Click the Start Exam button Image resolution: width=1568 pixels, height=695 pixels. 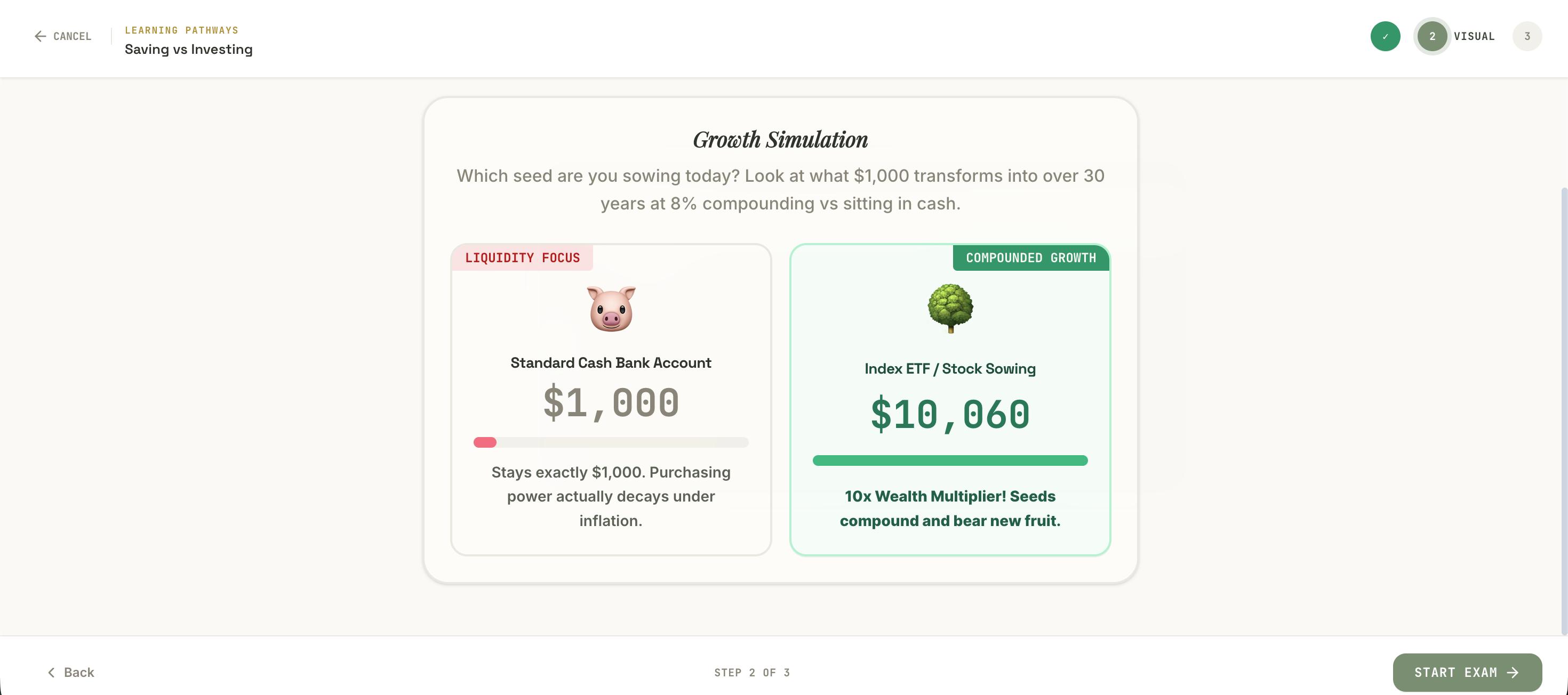click(1467, 673)
